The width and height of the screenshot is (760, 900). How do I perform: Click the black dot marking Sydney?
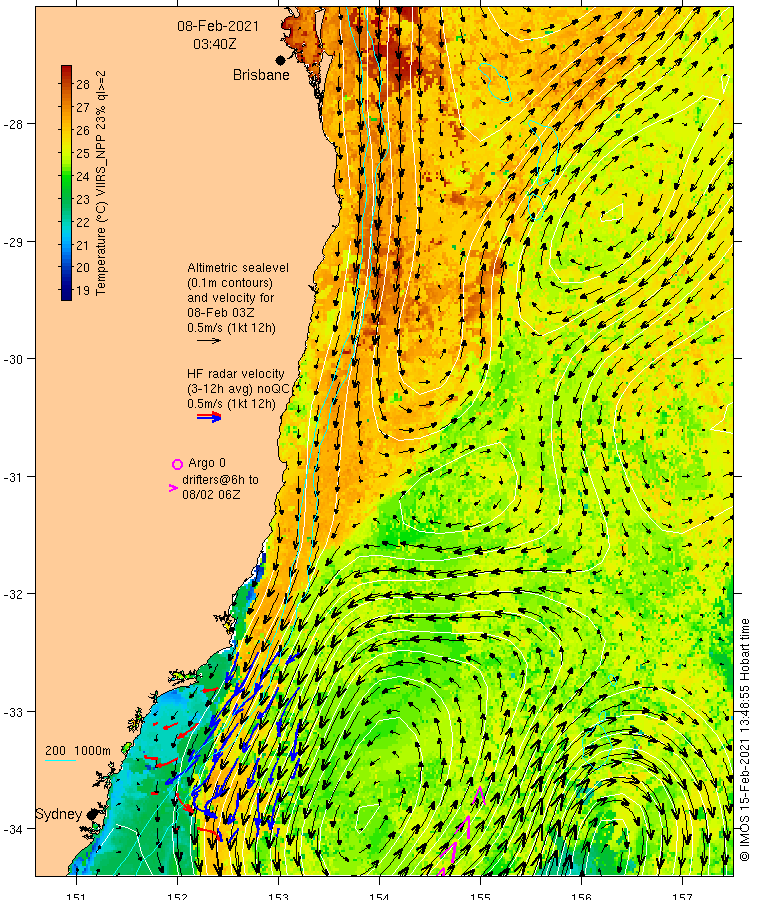click(x=92, y=814)
